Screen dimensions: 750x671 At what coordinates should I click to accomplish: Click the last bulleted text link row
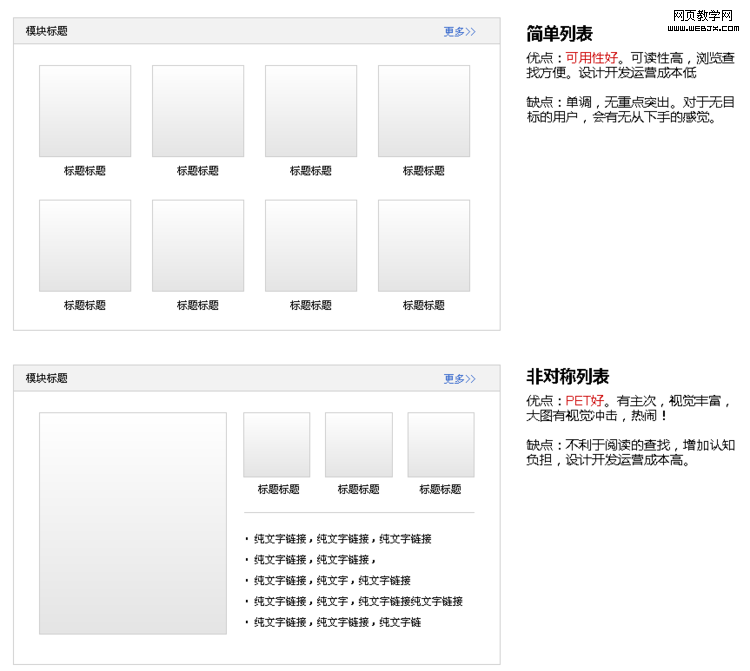point(337,623)
